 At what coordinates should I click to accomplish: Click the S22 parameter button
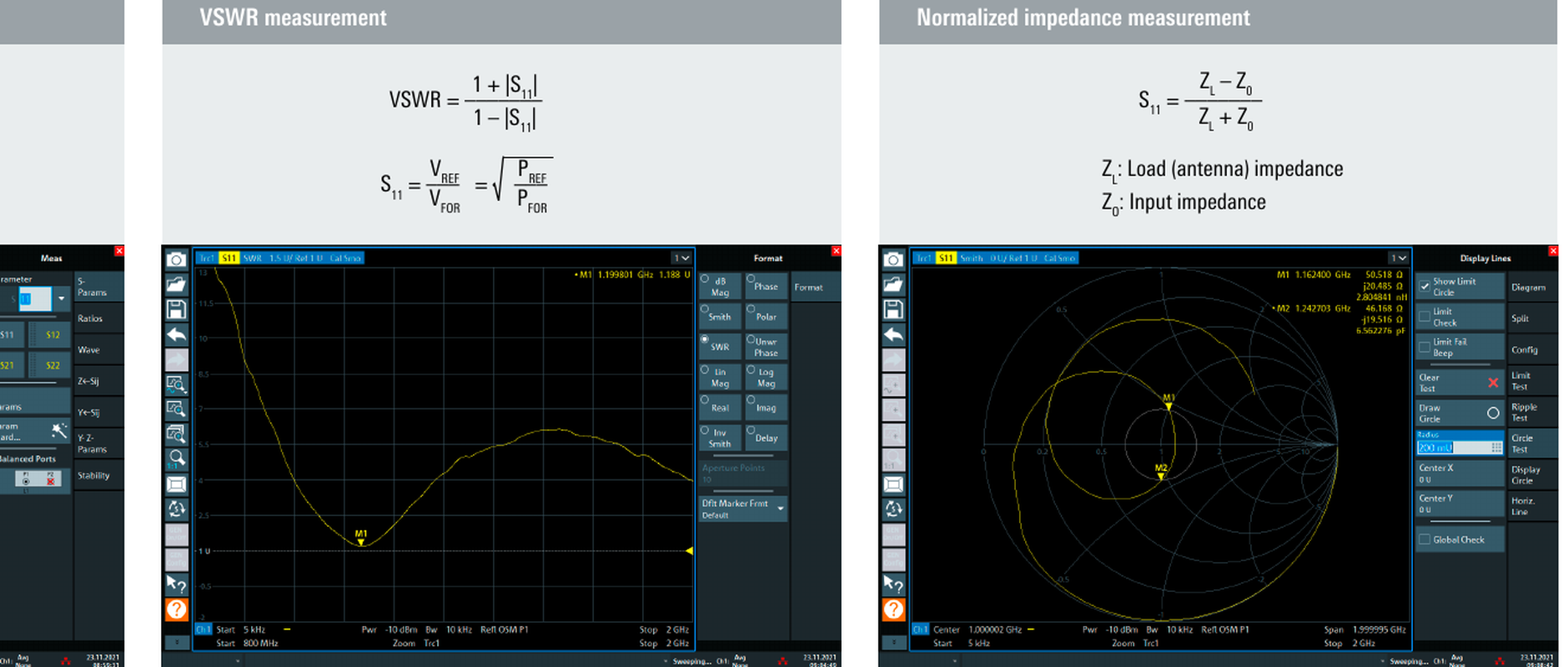coord(51,365)
